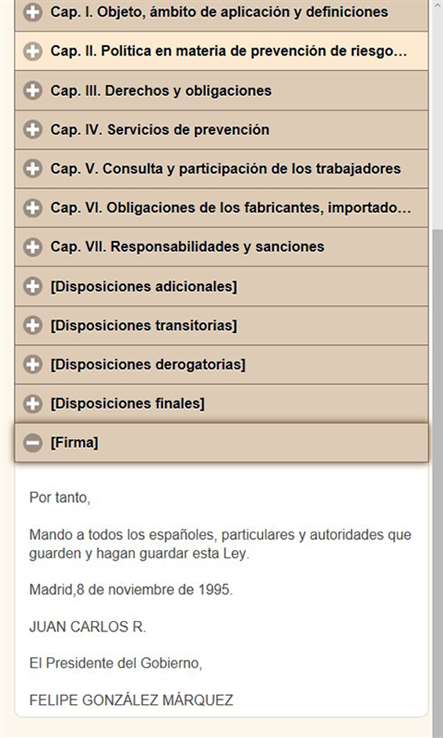Select Cap. I. Objeto, ámbito heading
443x738 pixels.
221,12
